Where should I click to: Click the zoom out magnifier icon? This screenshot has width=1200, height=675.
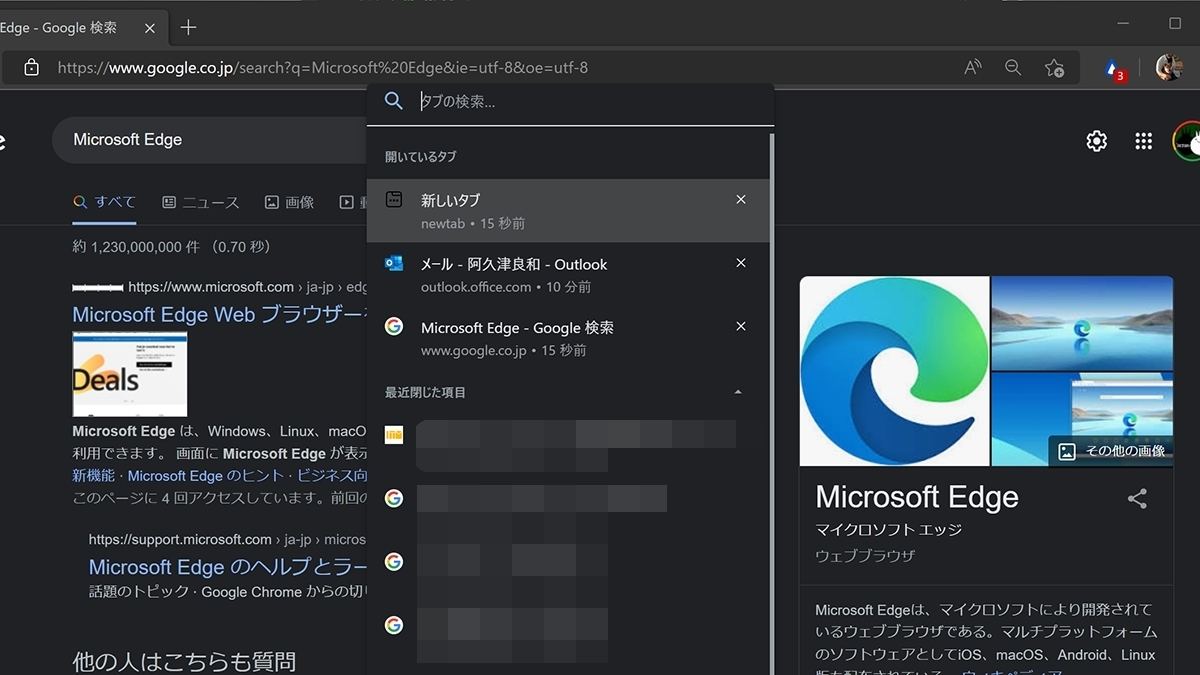point(1013,68)
